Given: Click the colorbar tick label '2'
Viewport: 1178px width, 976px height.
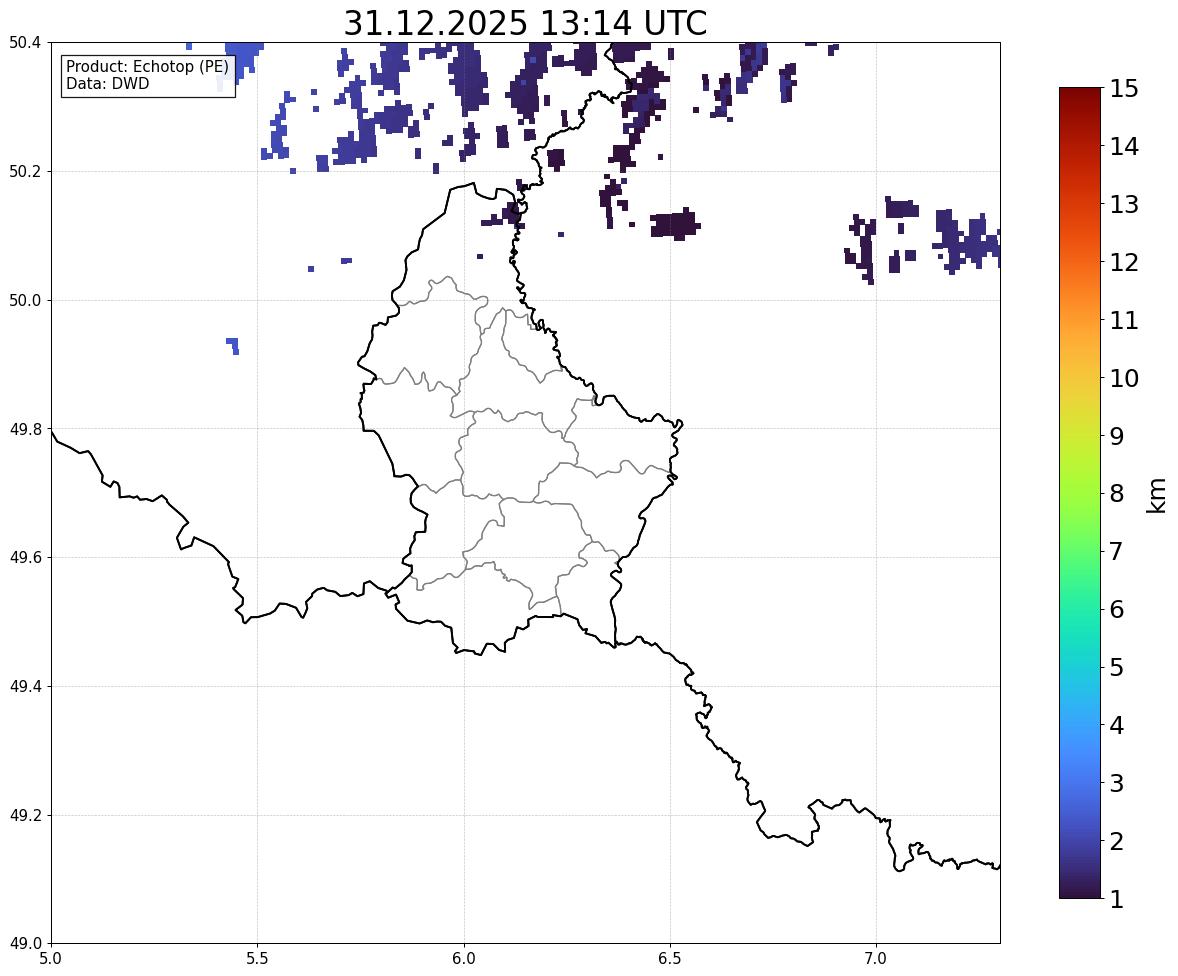Looking at the screenshot, I should (1117, 841).
